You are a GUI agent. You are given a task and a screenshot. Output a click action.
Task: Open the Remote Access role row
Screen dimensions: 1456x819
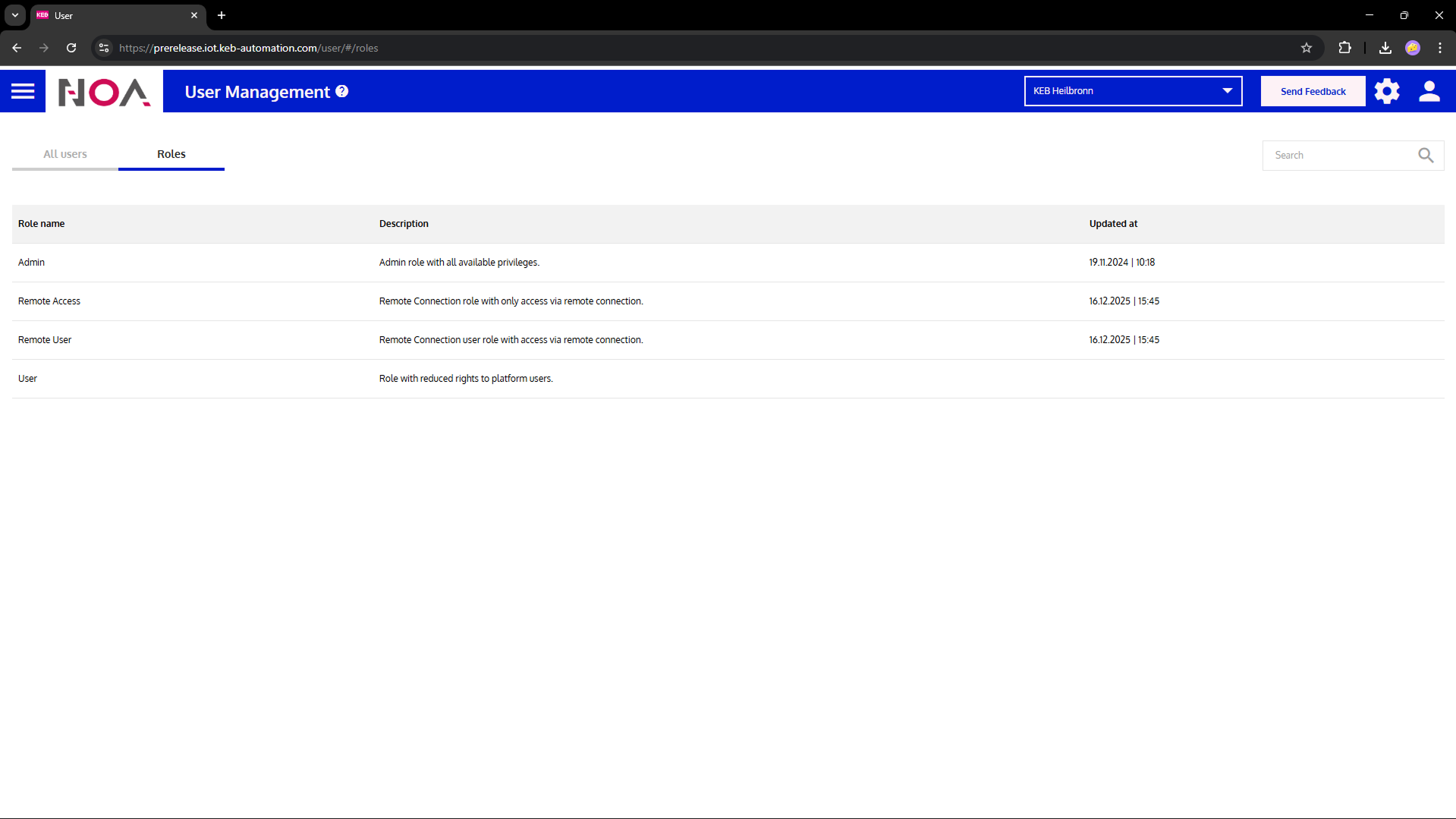[x=49, y=301]
